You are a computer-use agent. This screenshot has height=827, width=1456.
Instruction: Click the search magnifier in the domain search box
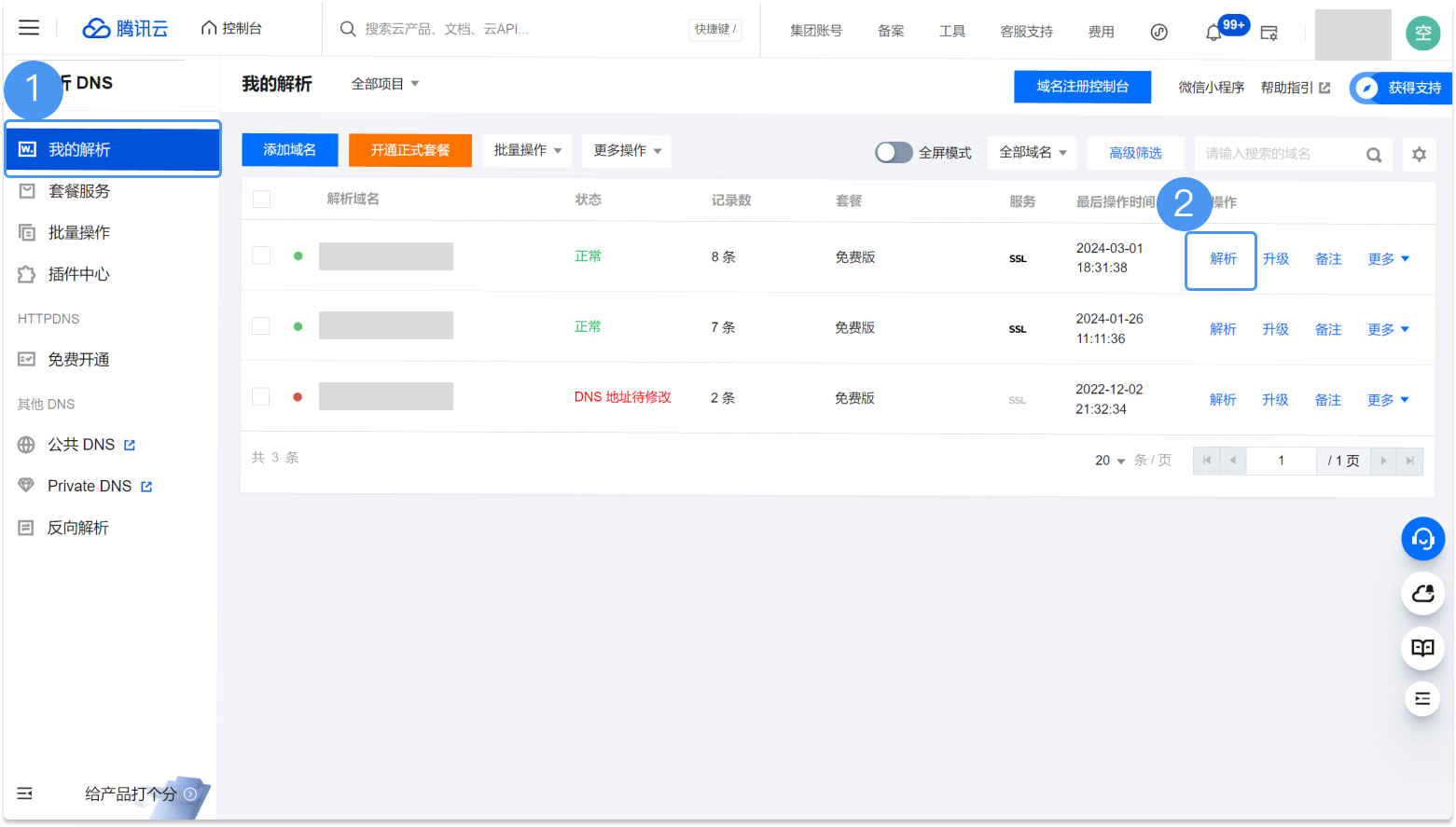[x=1373, y=155]
